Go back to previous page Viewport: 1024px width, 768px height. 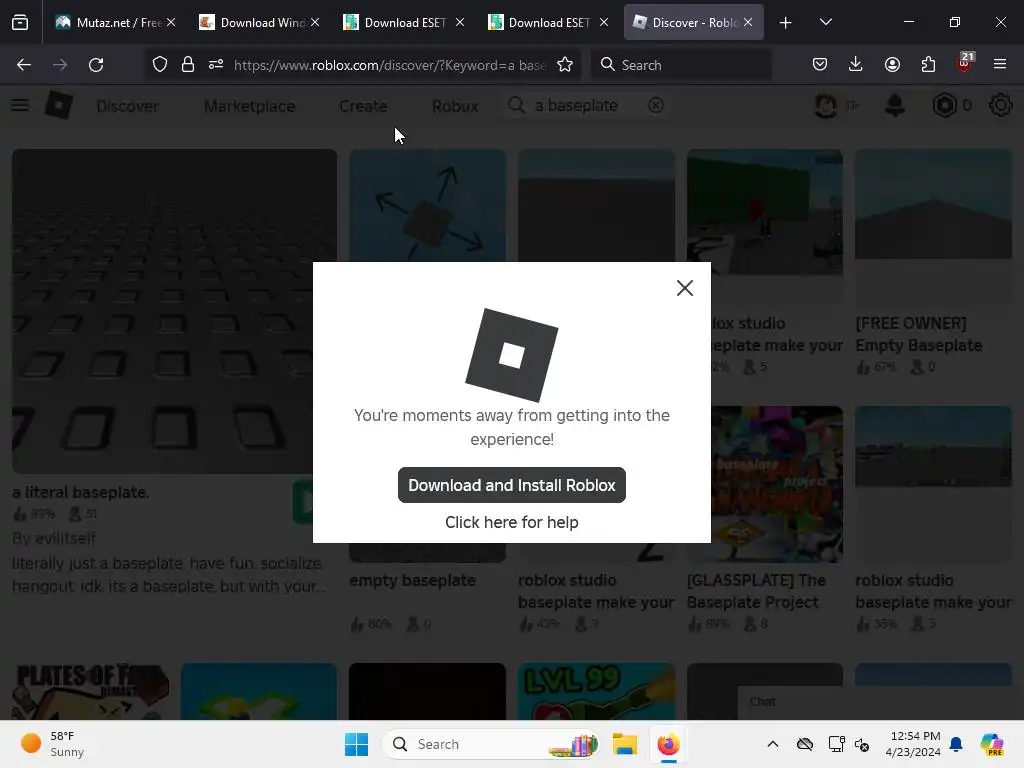[x=24, y=65]
